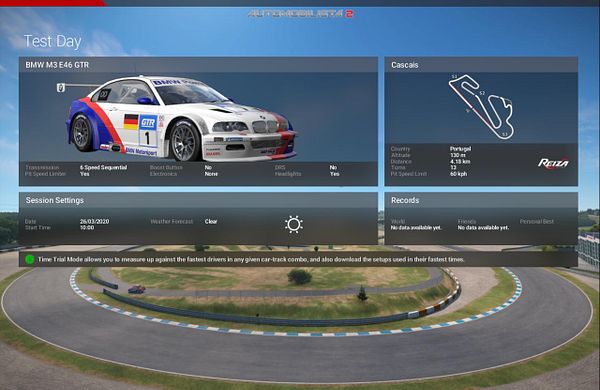Click the turns value '13'
The height and width of the screenshot is (390, 600).
[x=453, y=167]
